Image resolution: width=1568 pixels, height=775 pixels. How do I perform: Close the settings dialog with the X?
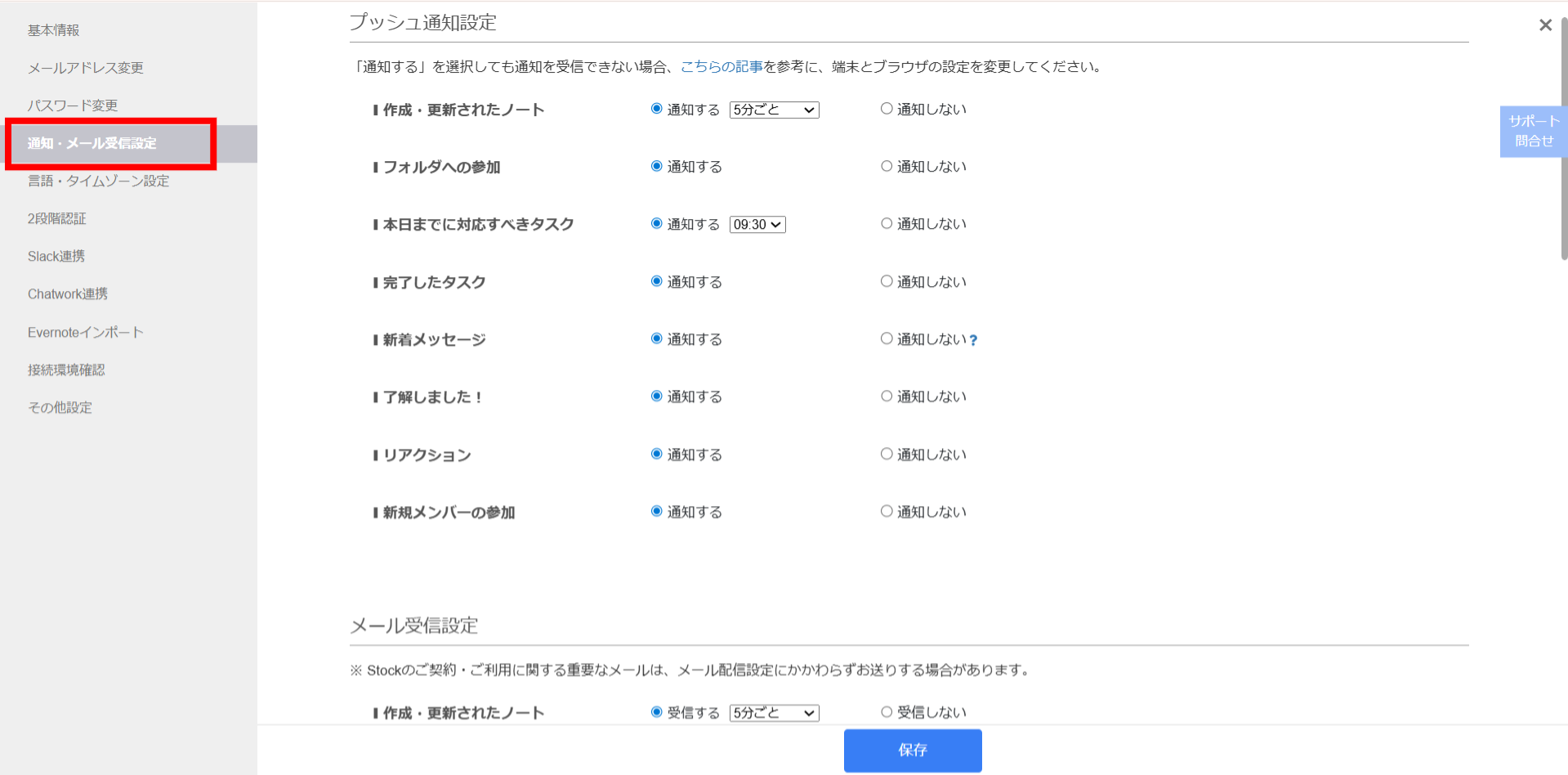(1544, 25)
